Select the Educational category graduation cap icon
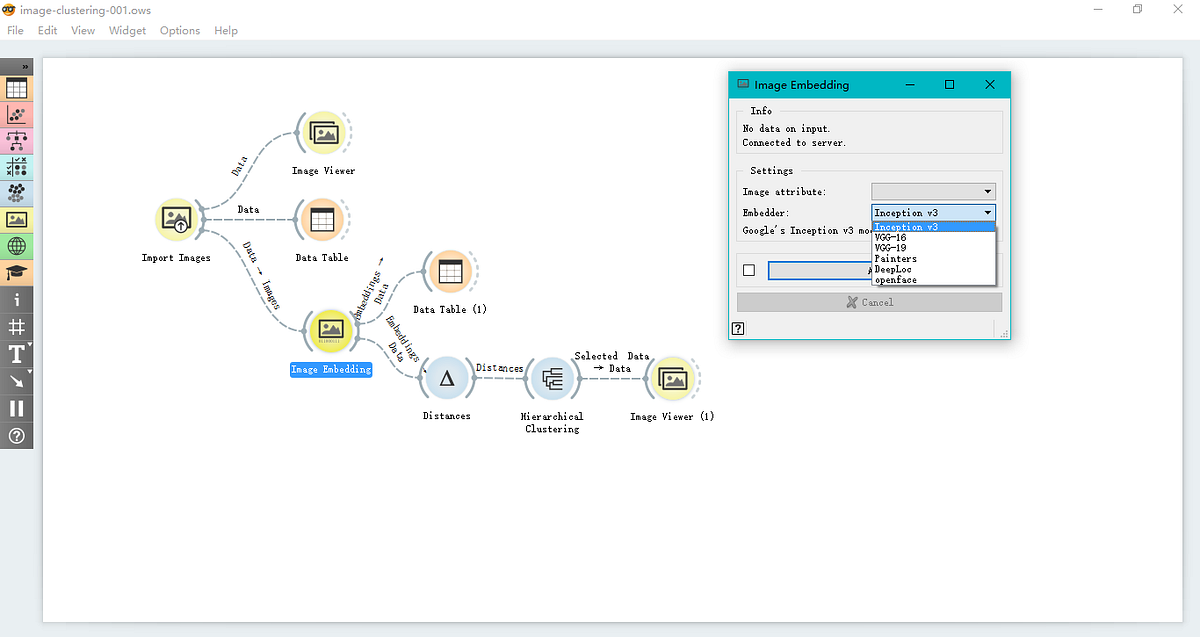The width and height of the screenshot is (1200, 637). tap(17, 271)
